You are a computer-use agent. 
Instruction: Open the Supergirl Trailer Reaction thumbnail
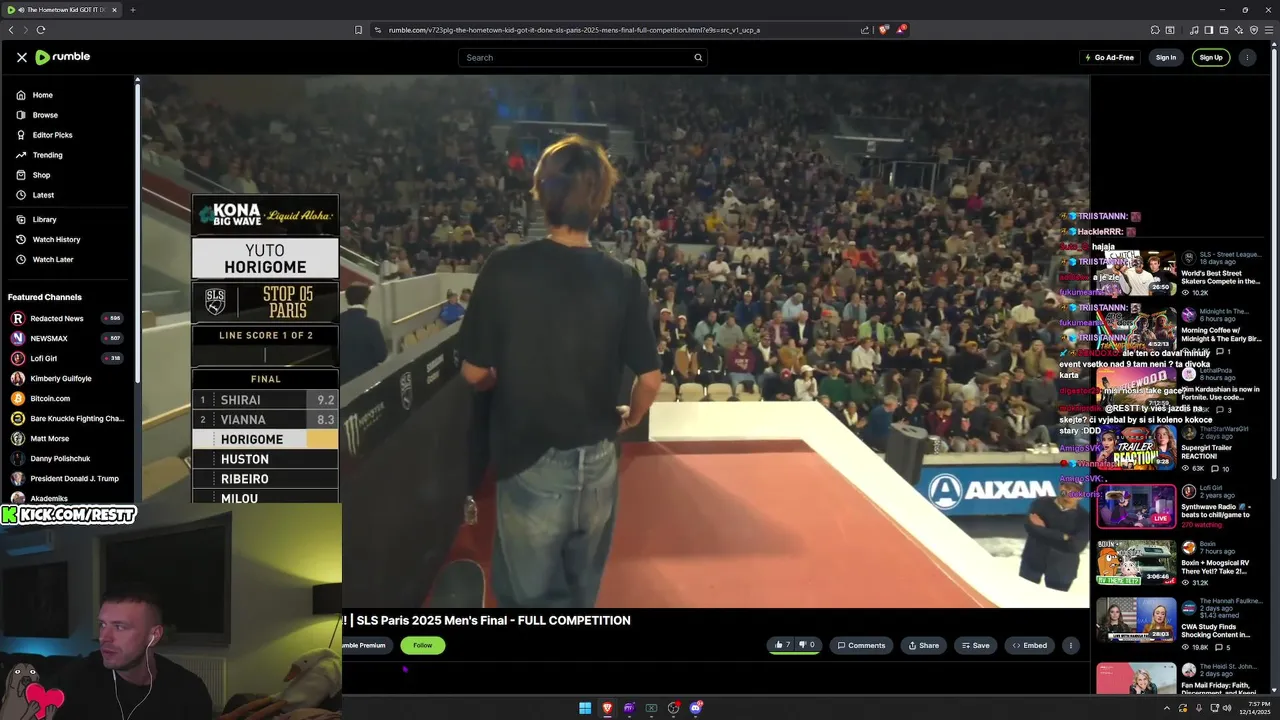coord(1136,448)
